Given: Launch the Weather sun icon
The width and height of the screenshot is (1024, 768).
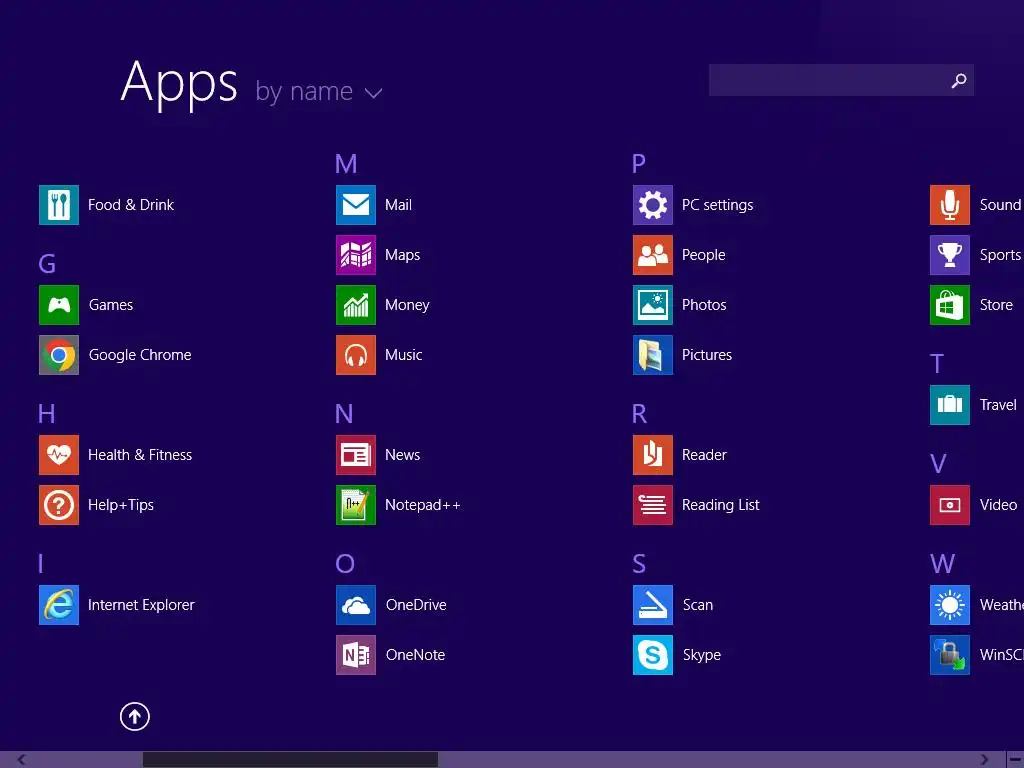Looking at the screenshot, I should [950, 605].
